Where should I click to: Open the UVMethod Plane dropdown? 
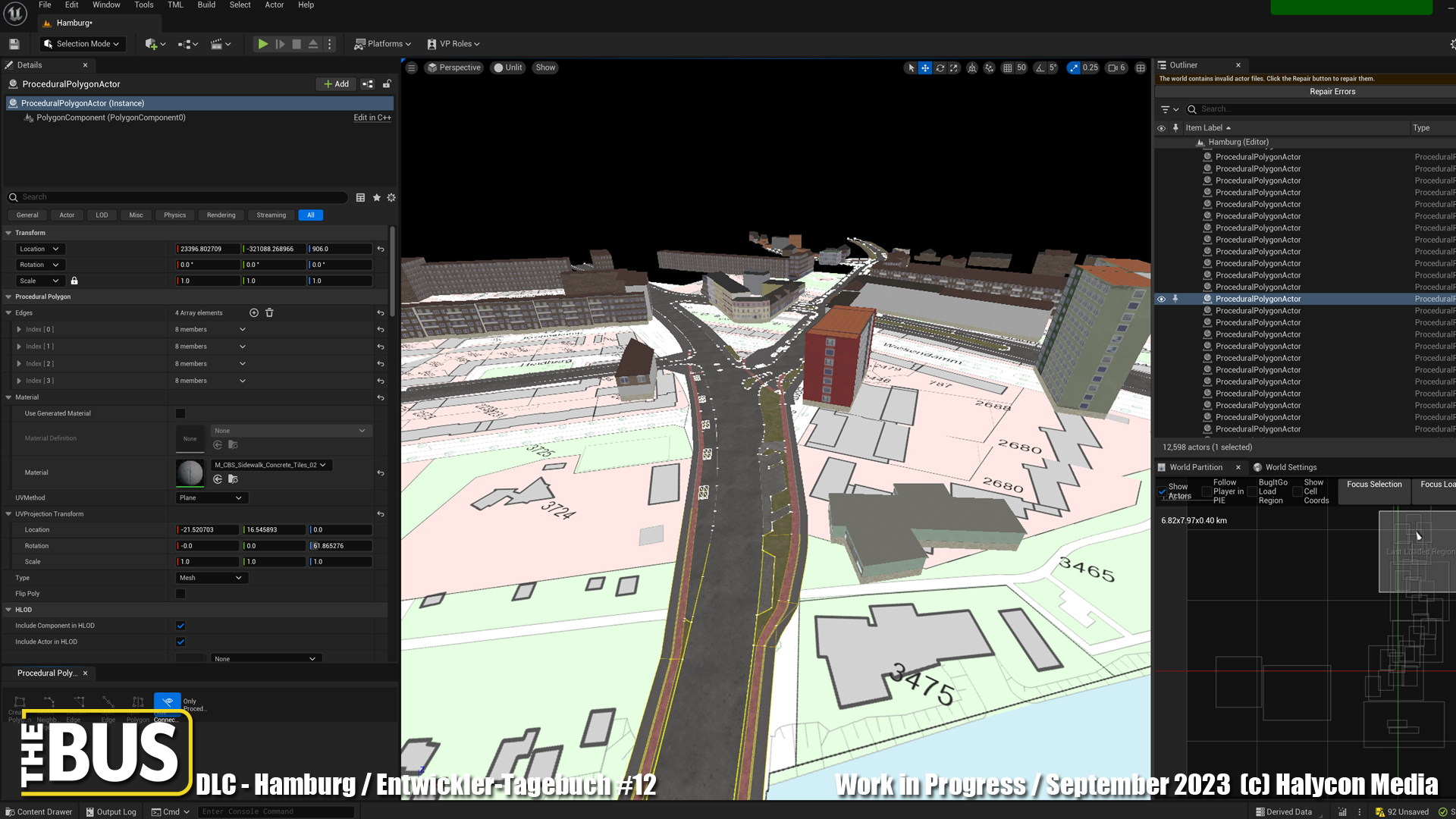[x=211, y=497]
